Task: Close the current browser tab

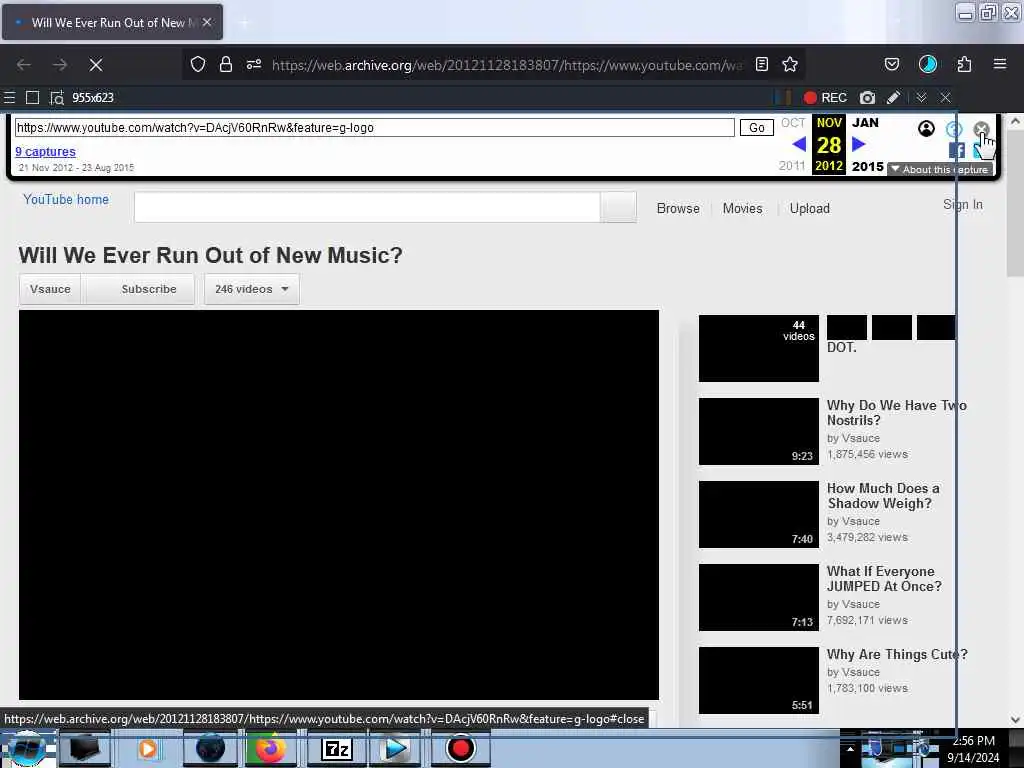Action: (207, 22)
